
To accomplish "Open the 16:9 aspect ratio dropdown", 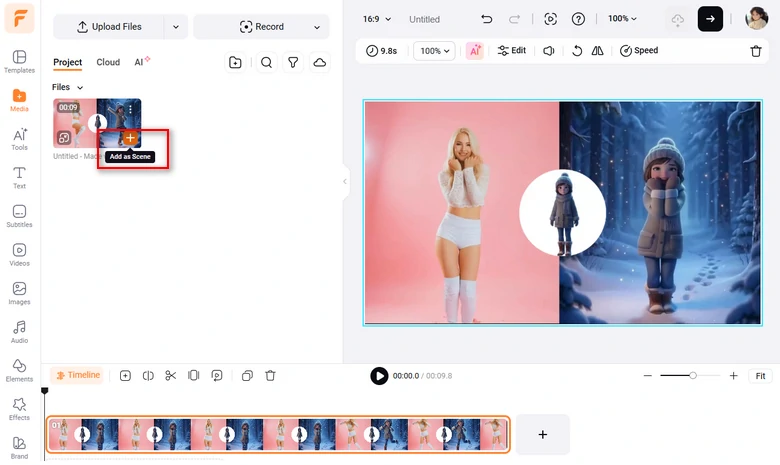I will coord(377,19).
